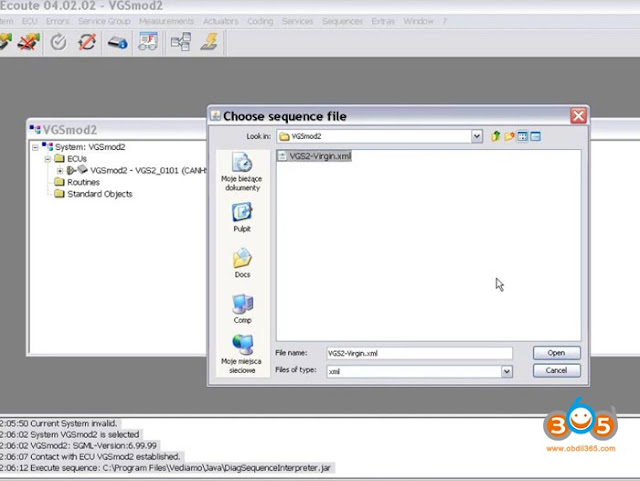
Task: Open the Comp shortcut in sidebar
Action: [x=242, y=309]
